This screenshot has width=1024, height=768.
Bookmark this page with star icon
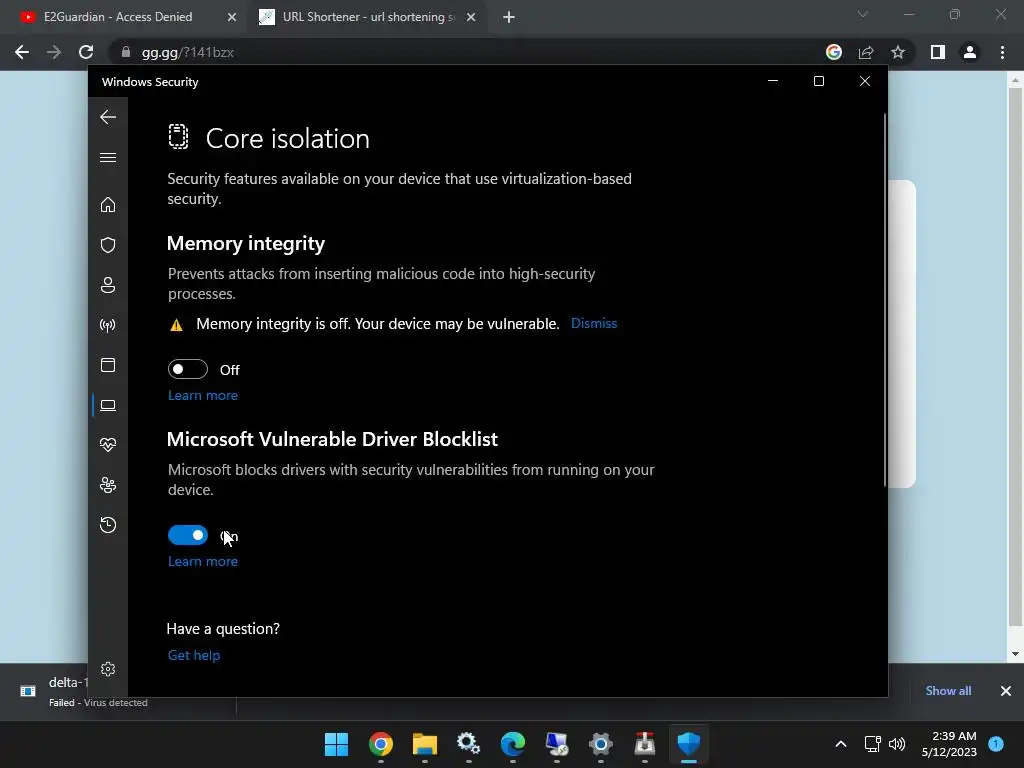coord(898,52)
